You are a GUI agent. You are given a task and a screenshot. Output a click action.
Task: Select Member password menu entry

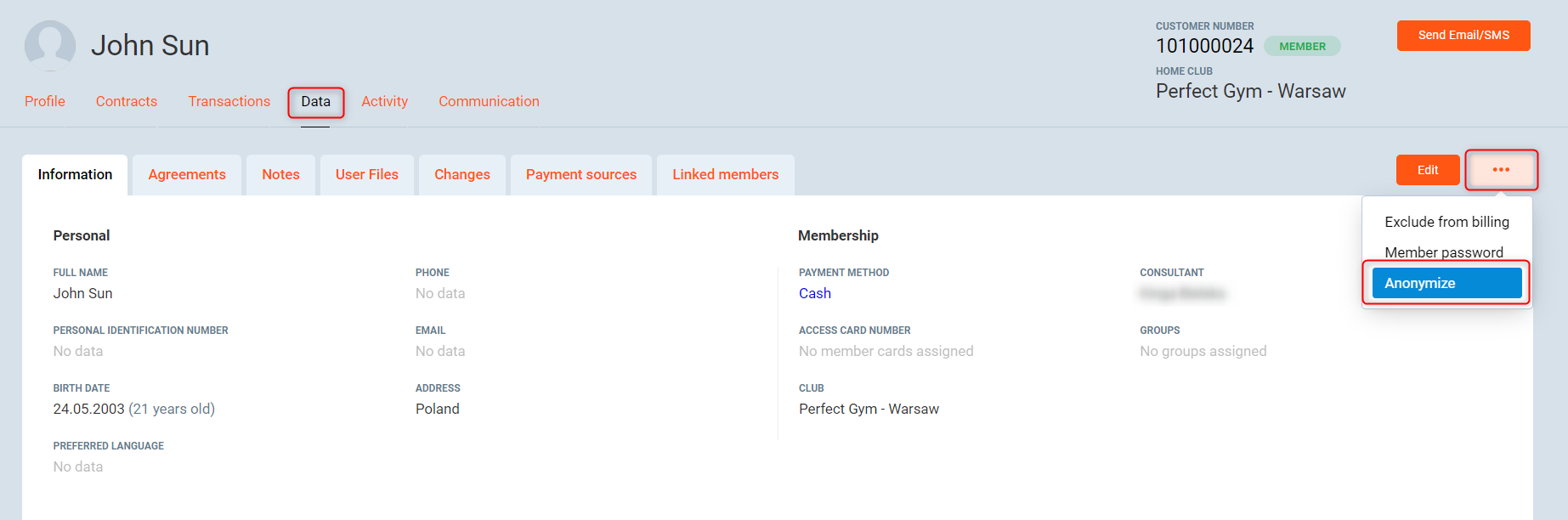point(1443,252)
